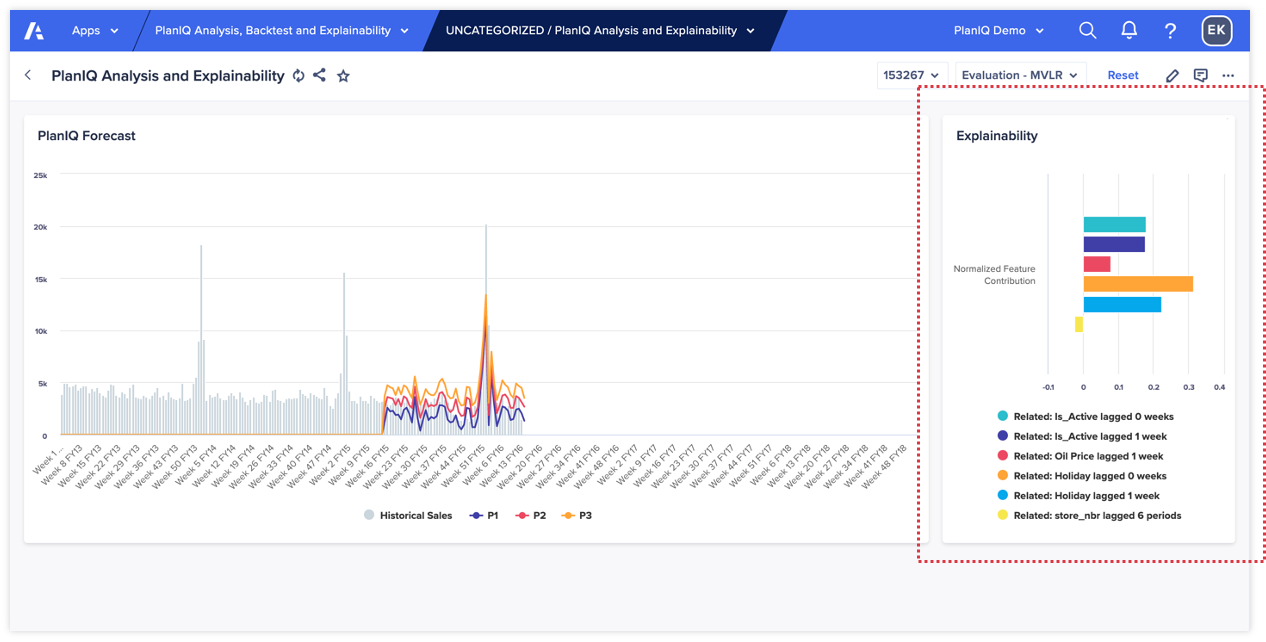This screenshot has height=642, width=1266.
Task: Toggle Related: store_nbr lagged 6 periods legend
Action: [x=1089, y=516]
